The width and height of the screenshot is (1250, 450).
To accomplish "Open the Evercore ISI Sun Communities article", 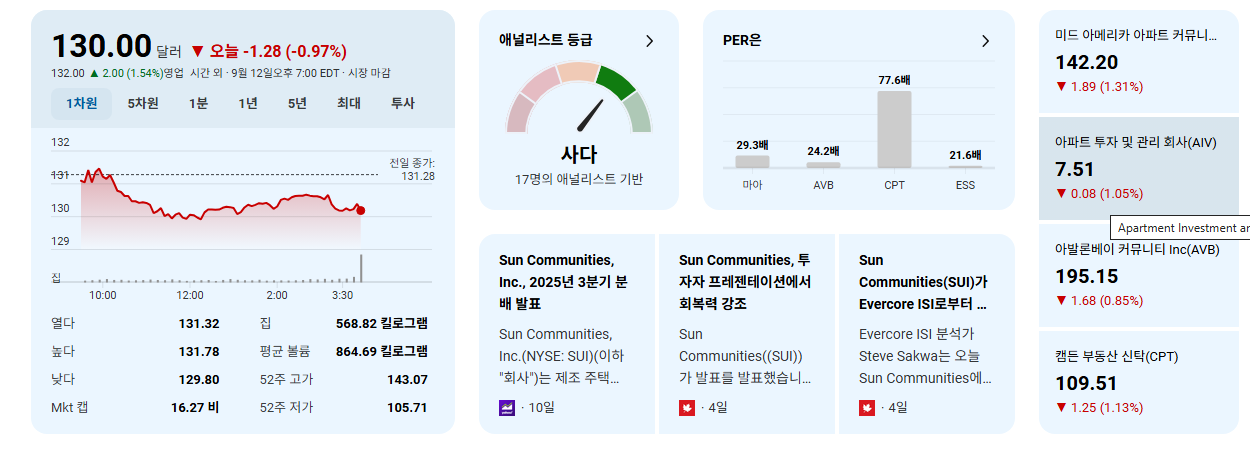I will (927, 334).
